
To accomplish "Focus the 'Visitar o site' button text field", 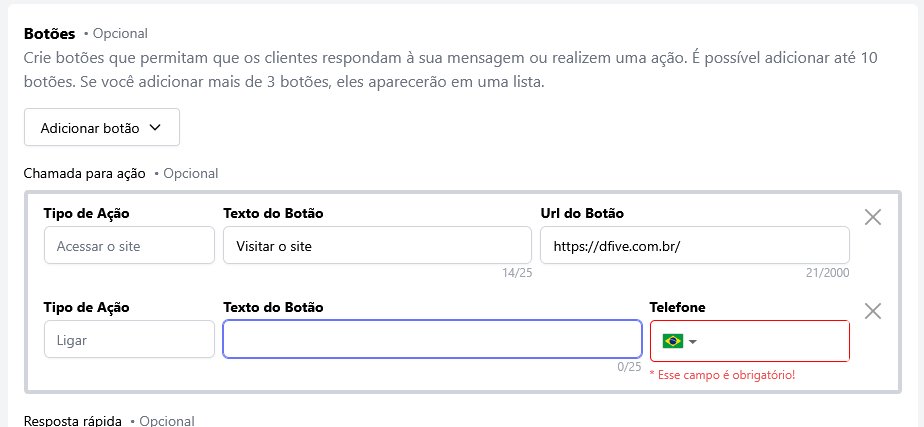I will coord(377,245).
